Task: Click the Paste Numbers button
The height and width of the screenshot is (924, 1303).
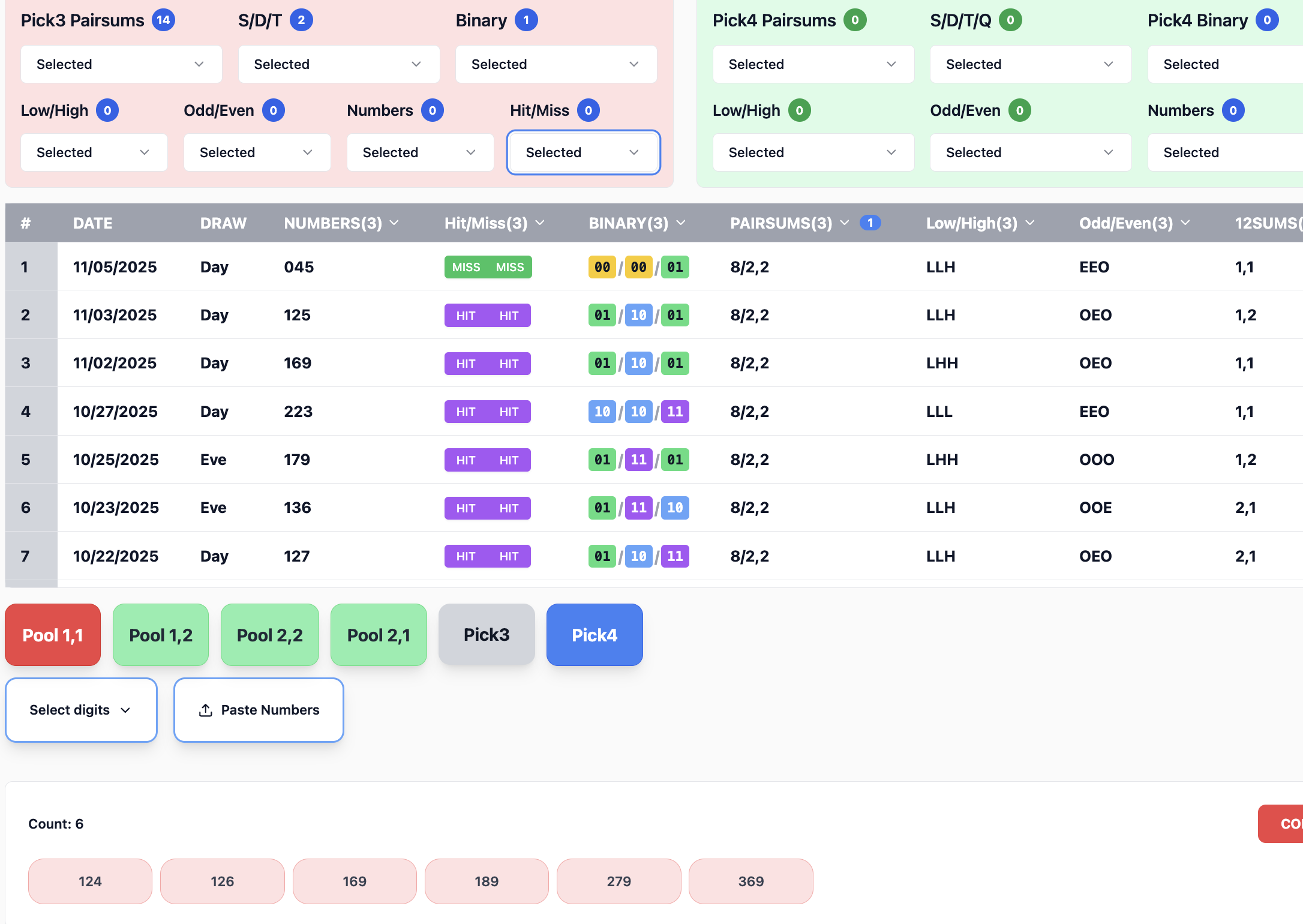Action: click(x=259, y=710)
